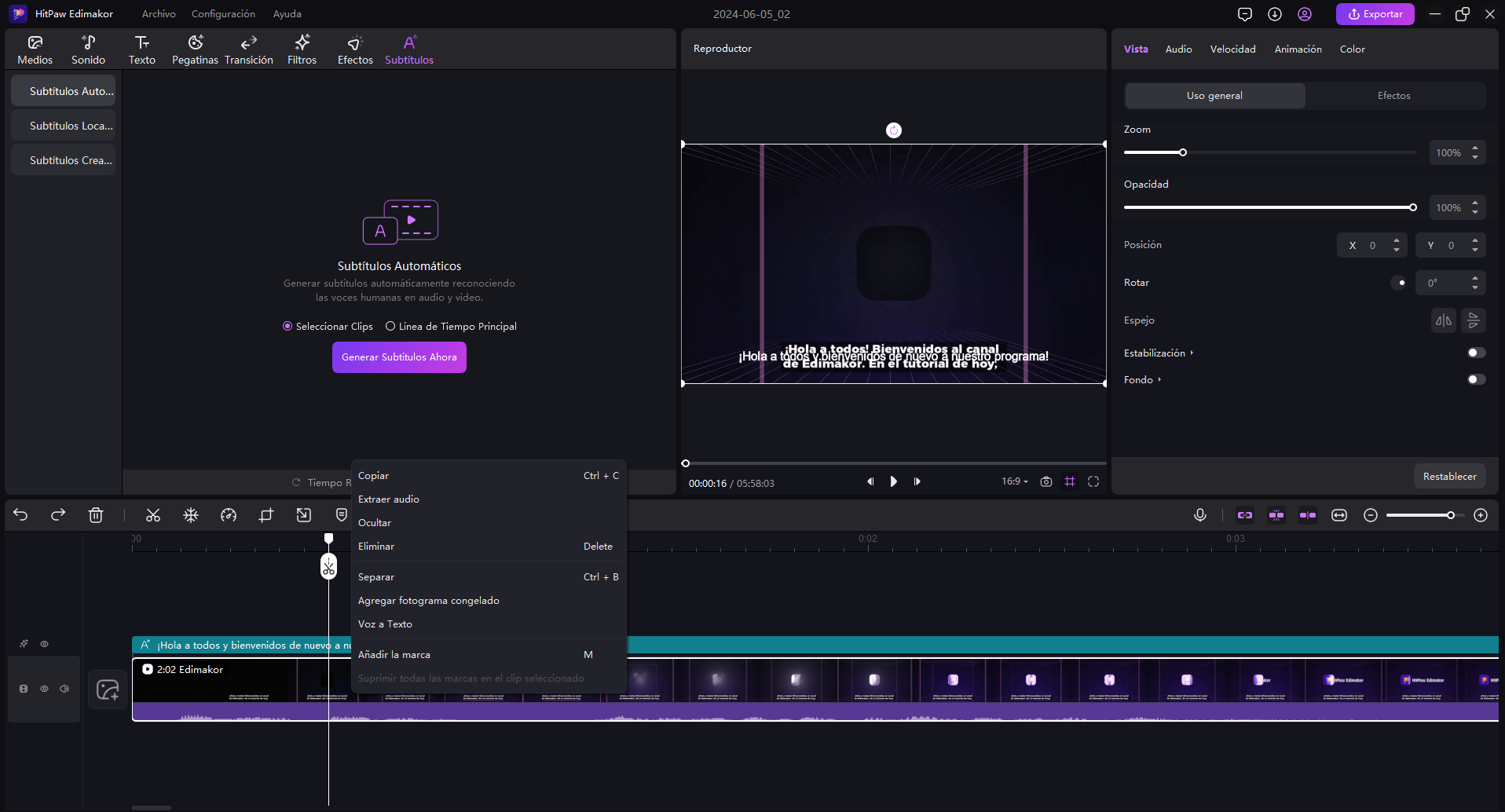1505x812 pixels.
Task: Click the trash delete icon in timeline toolbar
Action: pyautogui.click(x=96, y=515)
